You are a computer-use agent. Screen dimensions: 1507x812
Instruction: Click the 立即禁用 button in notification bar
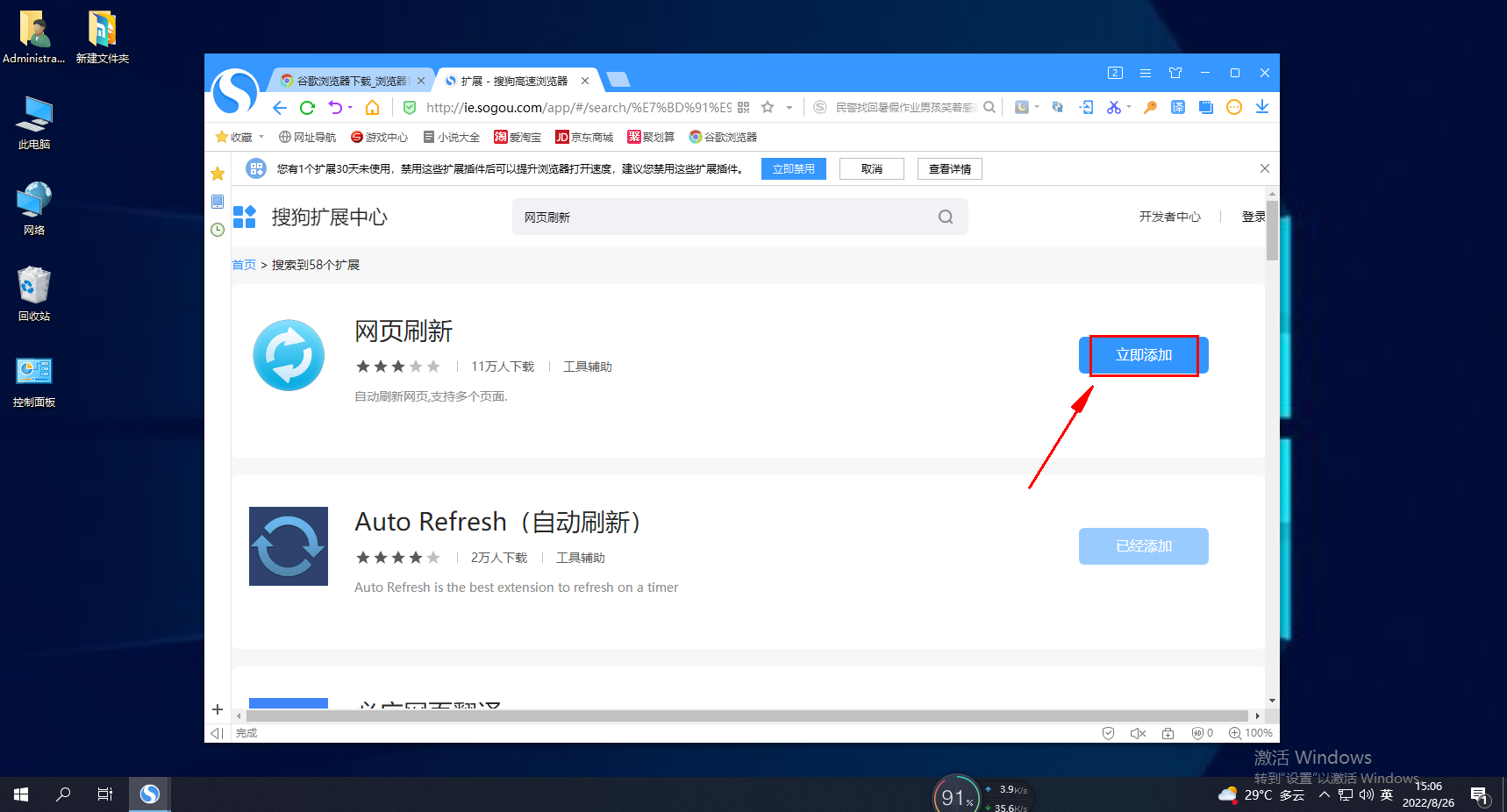click(x=794, y=168)
